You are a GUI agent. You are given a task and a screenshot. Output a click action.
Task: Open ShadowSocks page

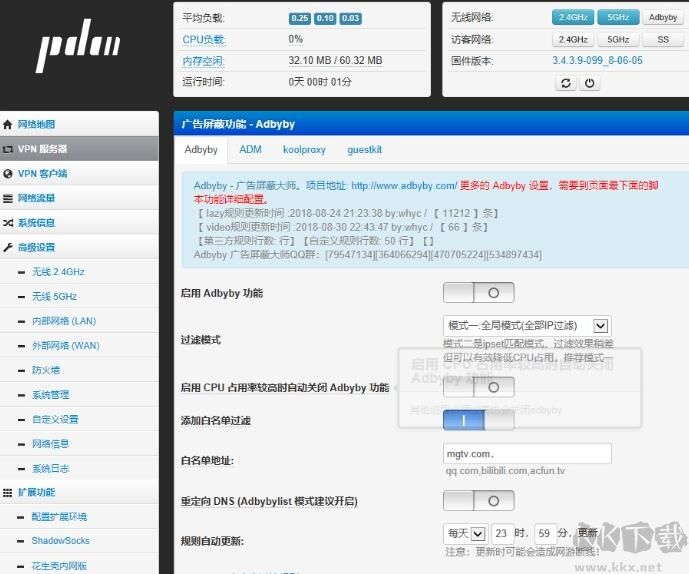pos(61,541)
